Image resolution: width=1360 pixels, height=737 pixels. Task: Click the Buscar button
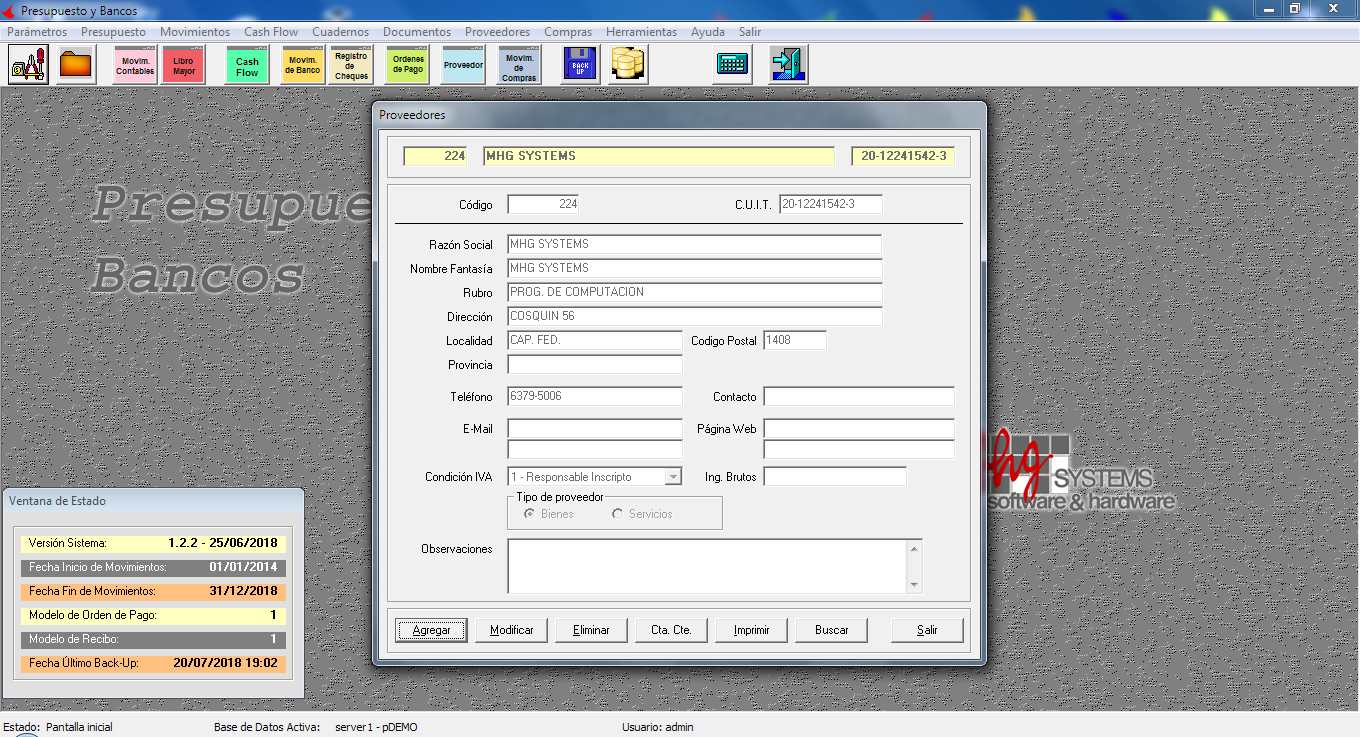click(x=831, y=630)
